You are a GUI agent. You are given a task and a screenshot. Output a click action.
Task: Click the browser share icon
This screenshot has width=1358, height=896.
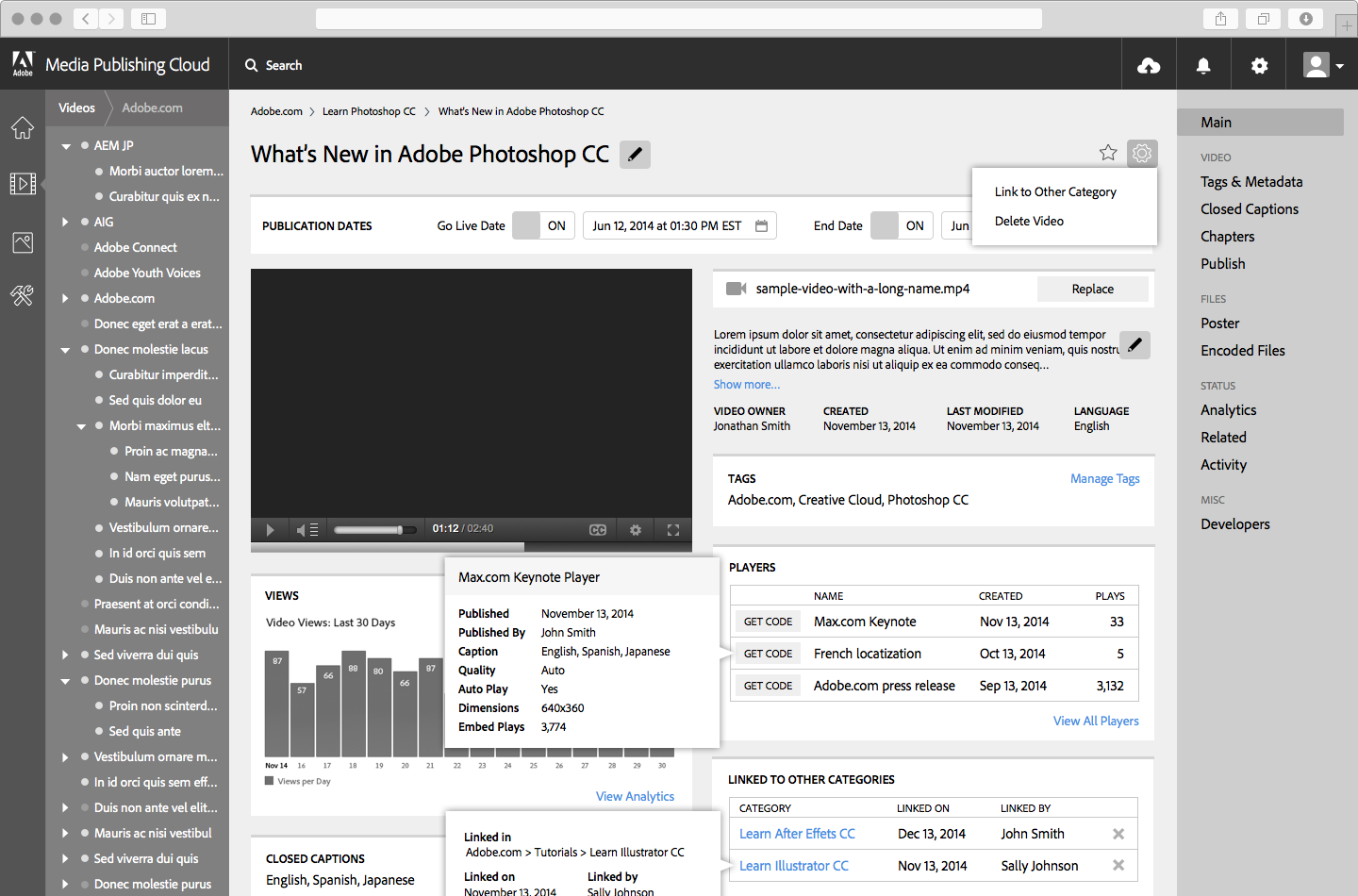(1220, 18)
